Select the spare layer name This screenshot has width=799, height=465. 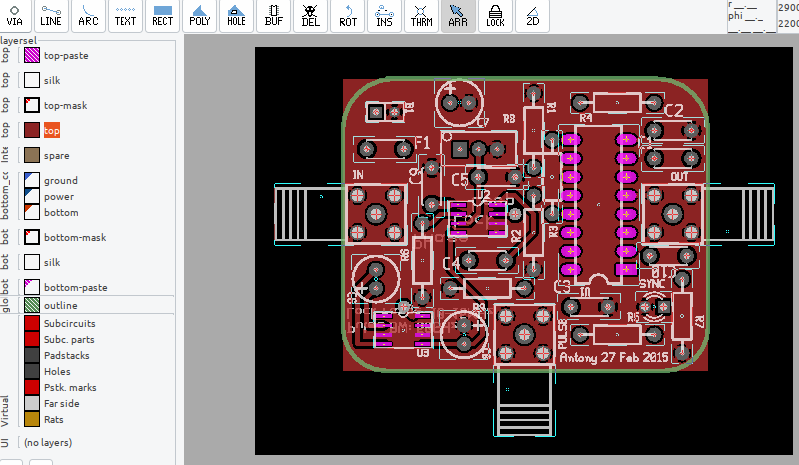coord(57,155)
